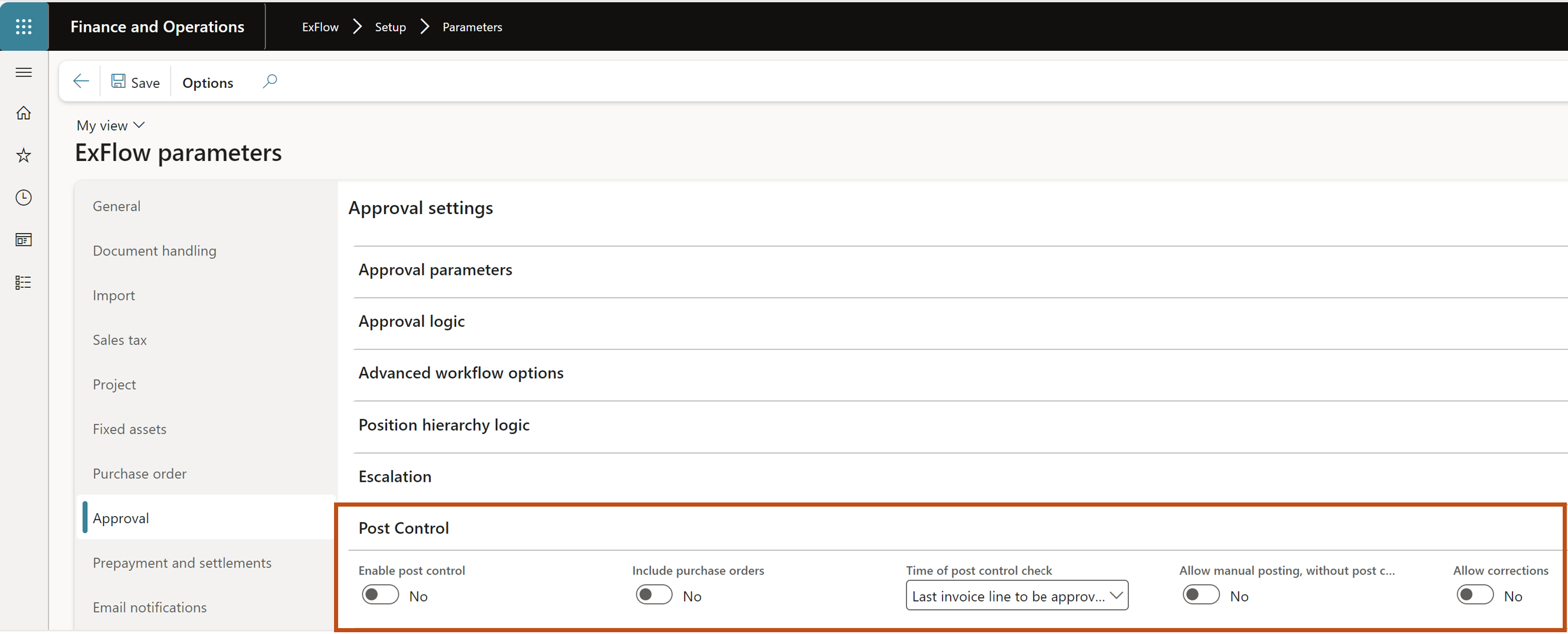The width and height of the screenshot is (1568, 634).
Task: Select the Document handling tab
Action: pos(155,251)
